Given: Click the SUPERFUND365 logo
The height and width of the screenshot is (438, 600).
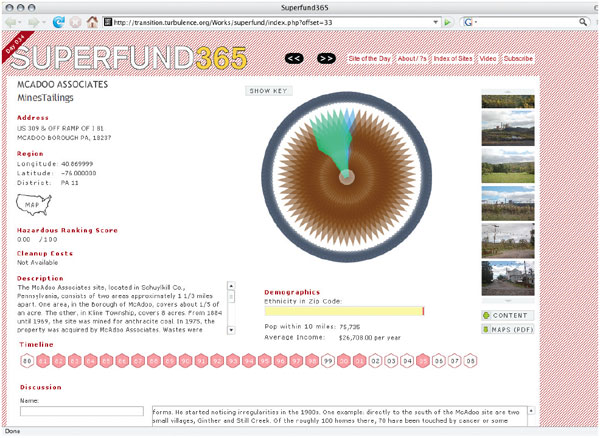Looking at the screenshot, I should pos(129,58).
